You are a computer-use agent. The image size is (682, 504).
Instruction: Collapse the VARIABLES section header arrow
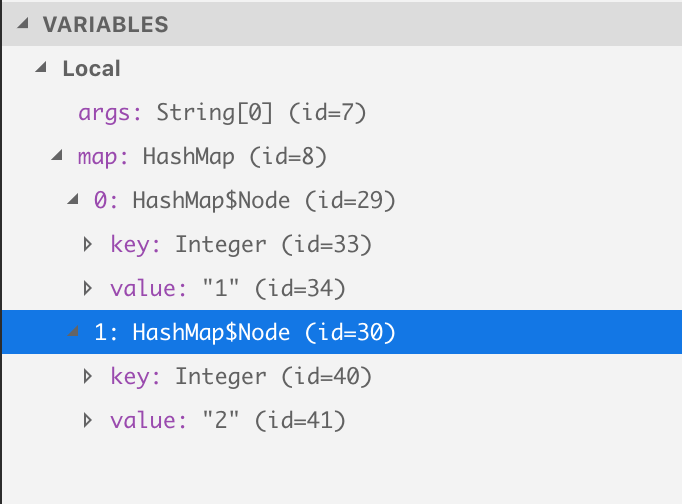24,25
